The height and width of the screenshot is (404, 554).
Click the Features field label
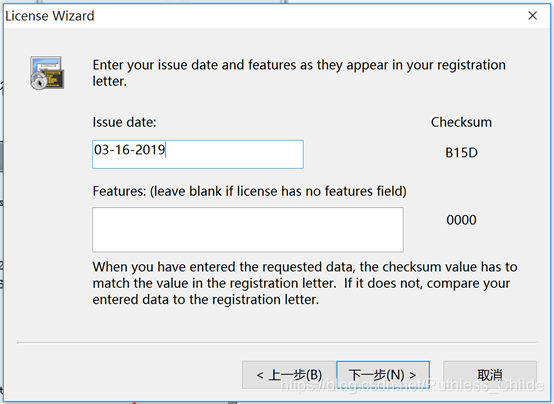click(249, 191)
